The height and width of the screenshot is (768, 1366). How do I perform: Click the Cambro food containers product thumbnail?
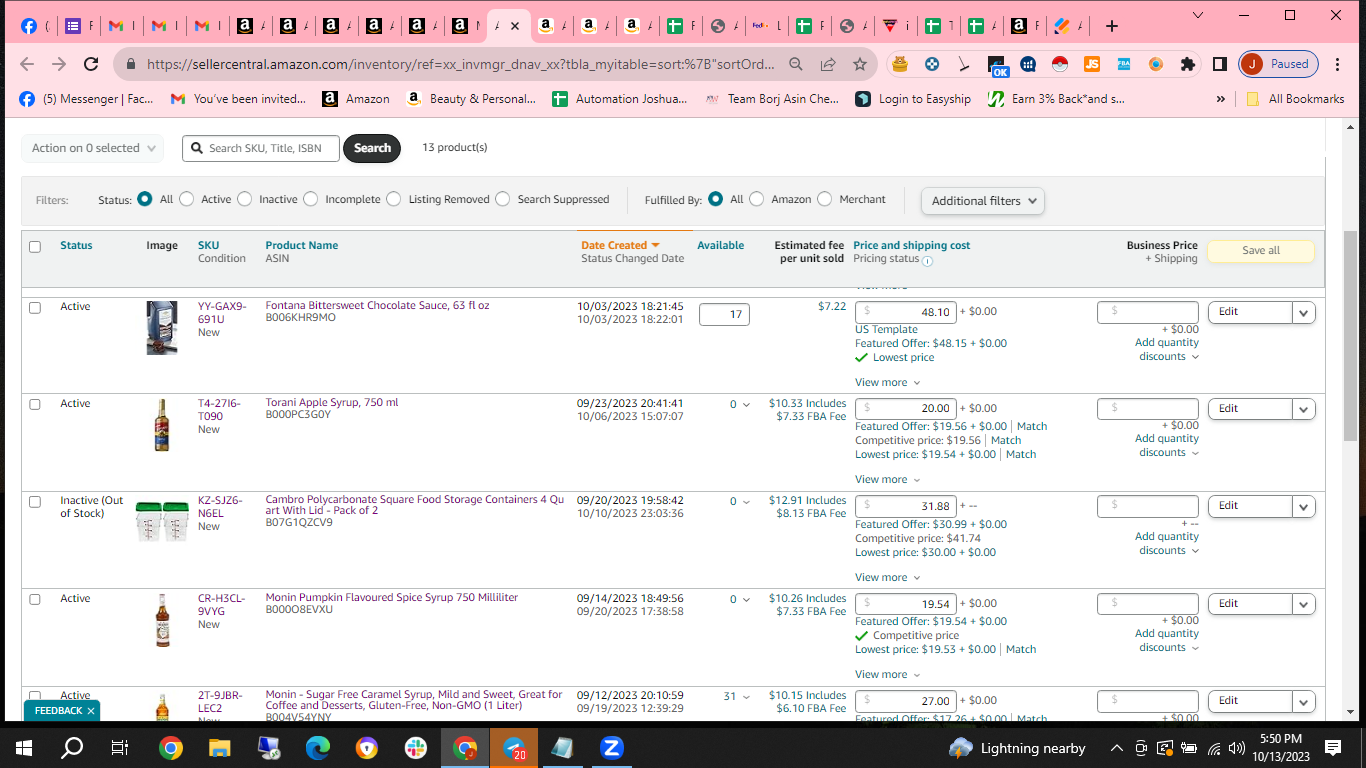pyautogui.click(x=162, y=521)
